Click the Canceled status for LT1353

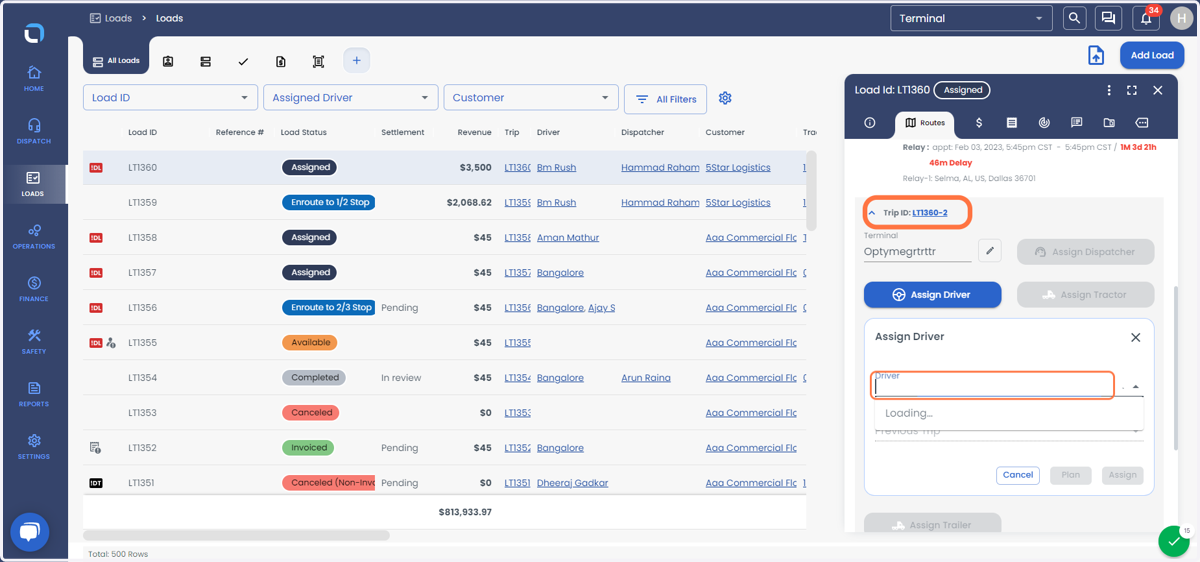(312, 413)
